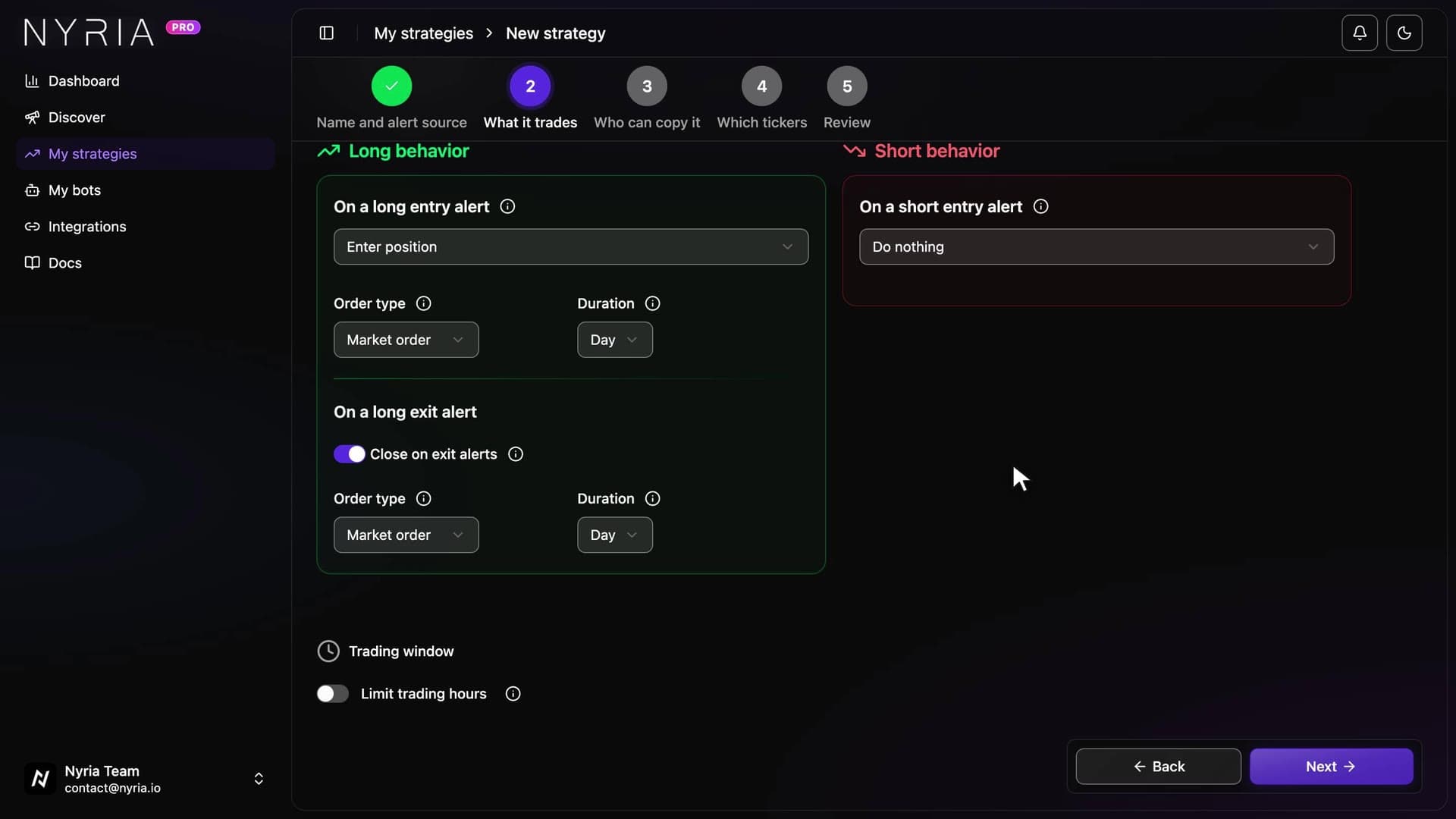Click the Trading window clock icon

[x=328, y=651]
